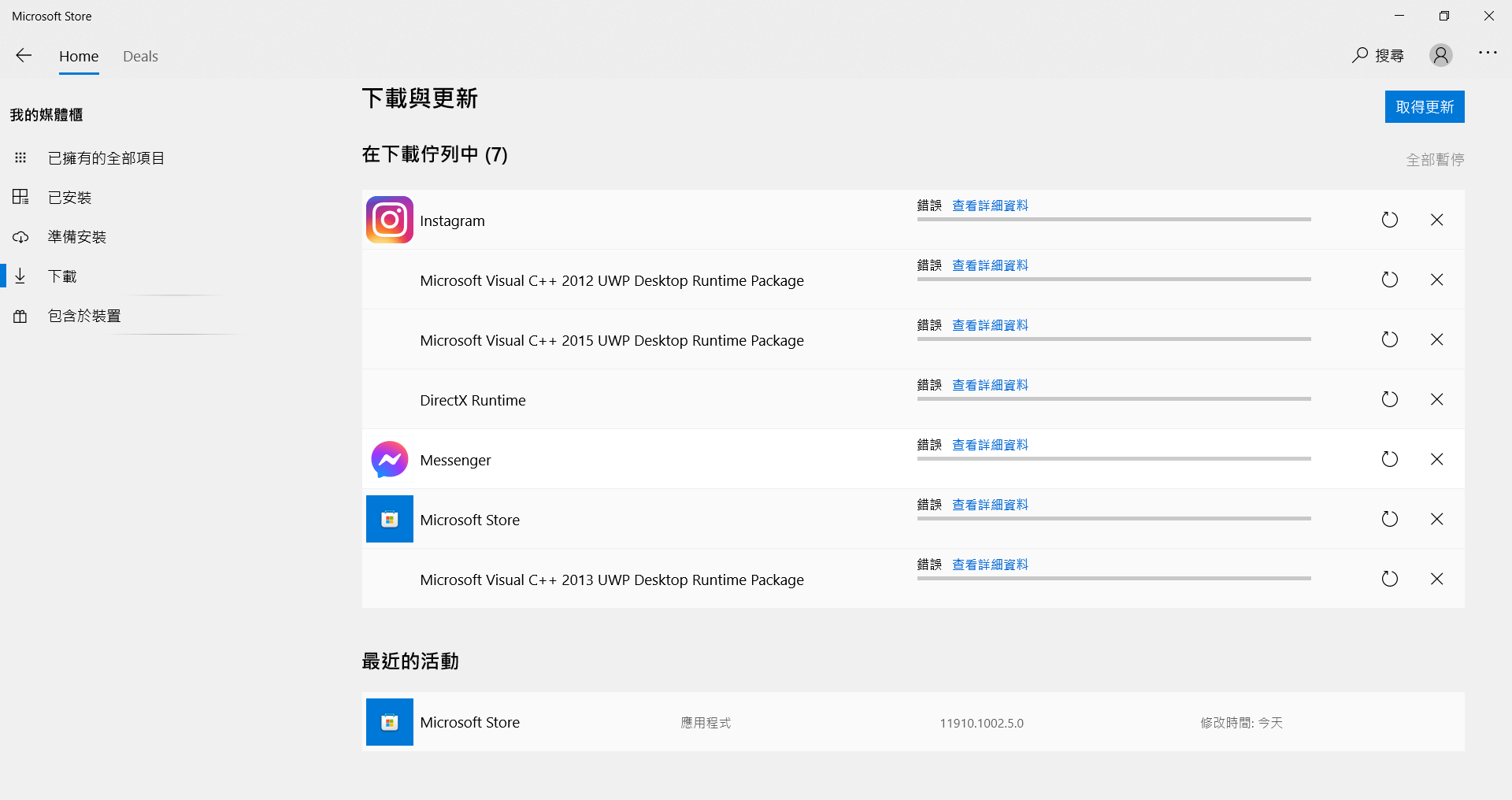This screenshot has height=800, width=1512.
Task: Click the Microsoft Store icon in the download queue
Action: point(389,519)
